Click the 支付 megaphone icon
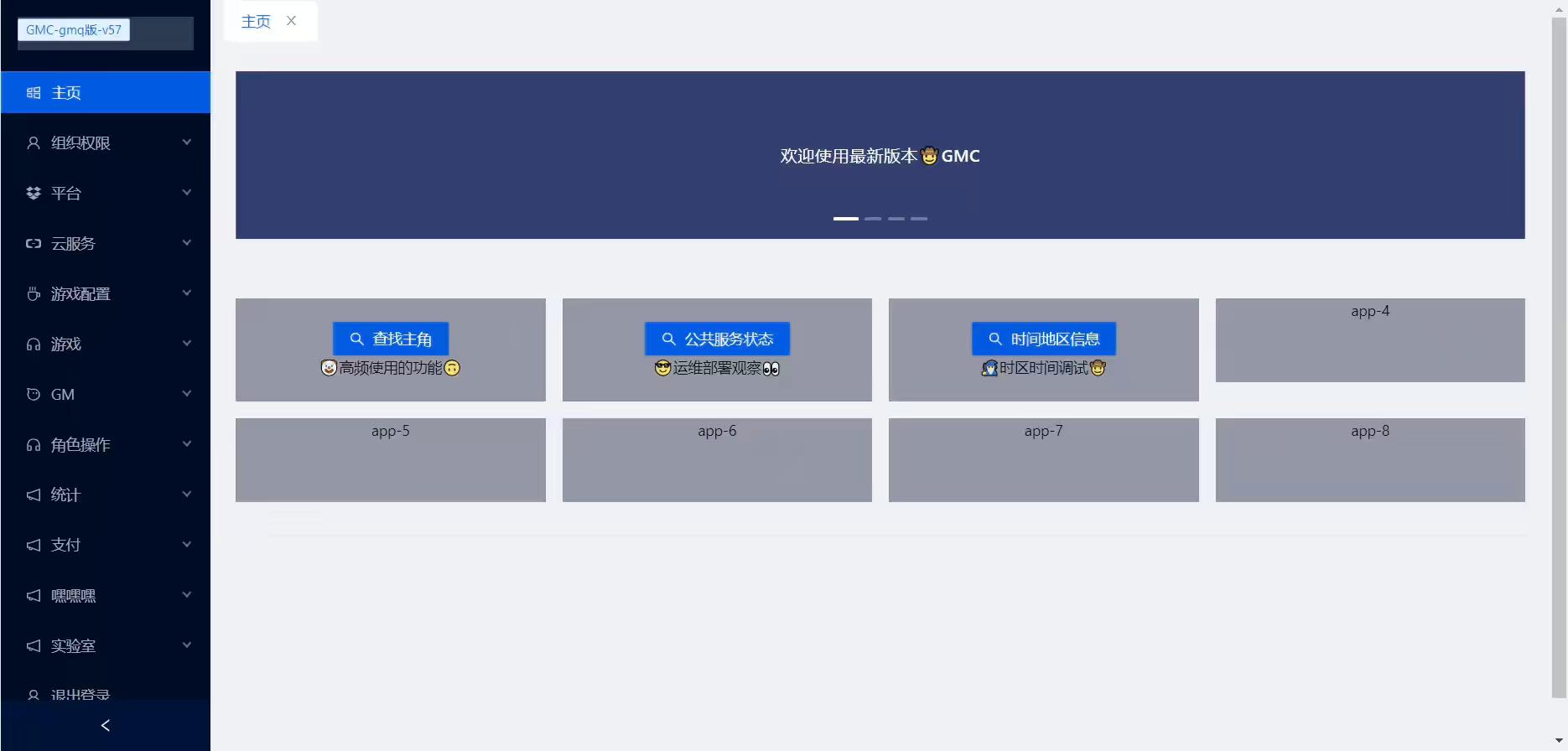This screenshot has height=751, width=1568. point(34,546)
